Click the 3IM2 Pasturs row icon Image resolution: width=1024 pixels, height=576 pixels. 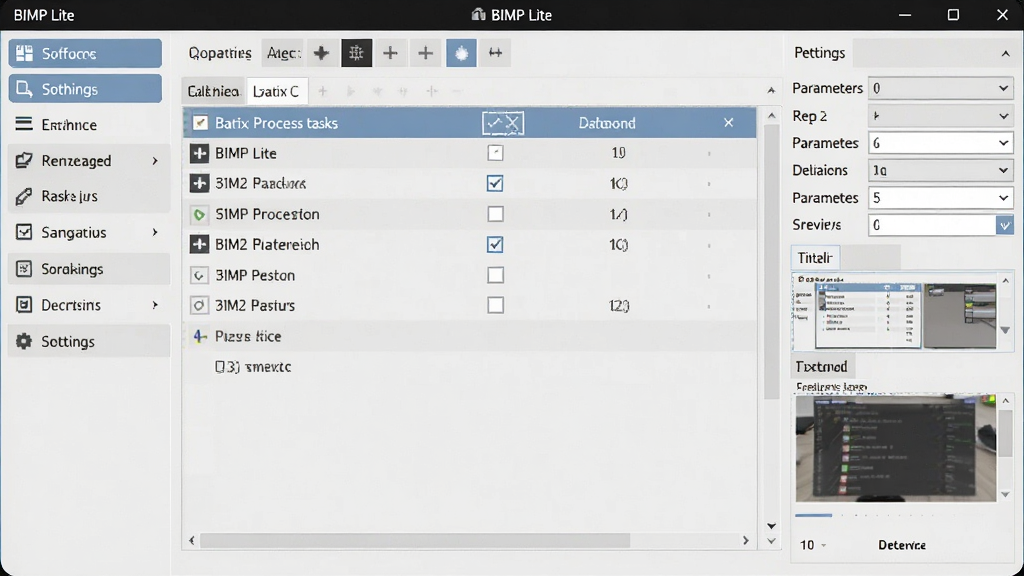coord(199,305)
